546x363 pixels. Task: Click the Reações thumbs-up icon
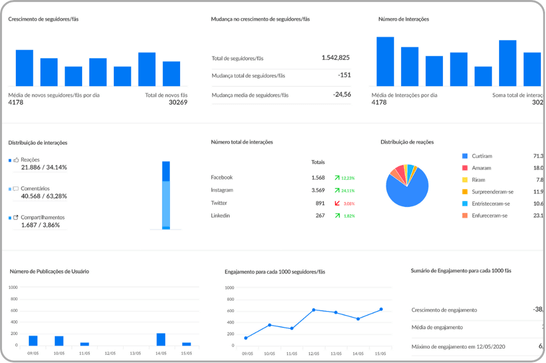pos(16,160)
